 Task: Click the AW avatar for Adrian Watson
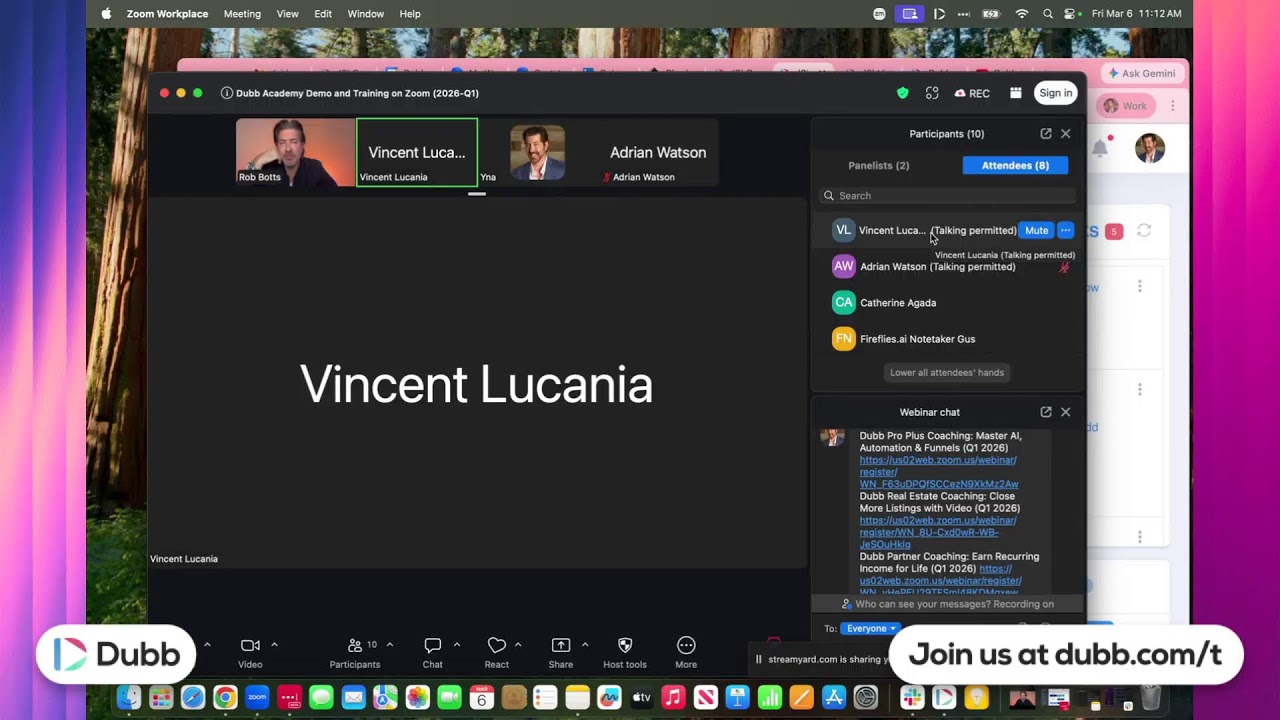tap(844, 266)
